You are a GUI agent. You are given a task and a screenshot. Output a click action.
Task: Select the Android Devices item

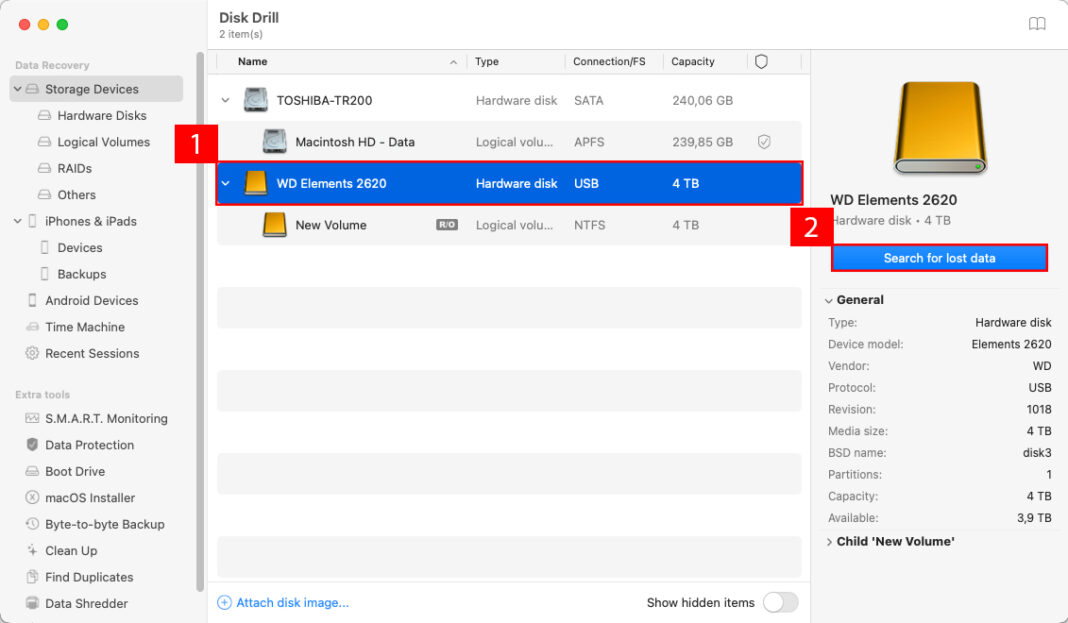click(x=91, y=300)
